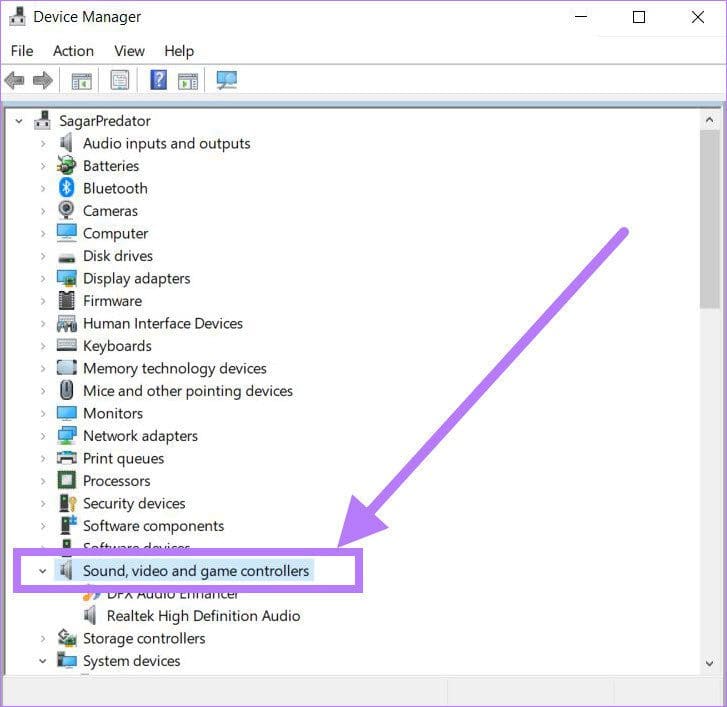Expand the Keyboards category
Viewport: 727px width, 707px height.
(43, 346)
